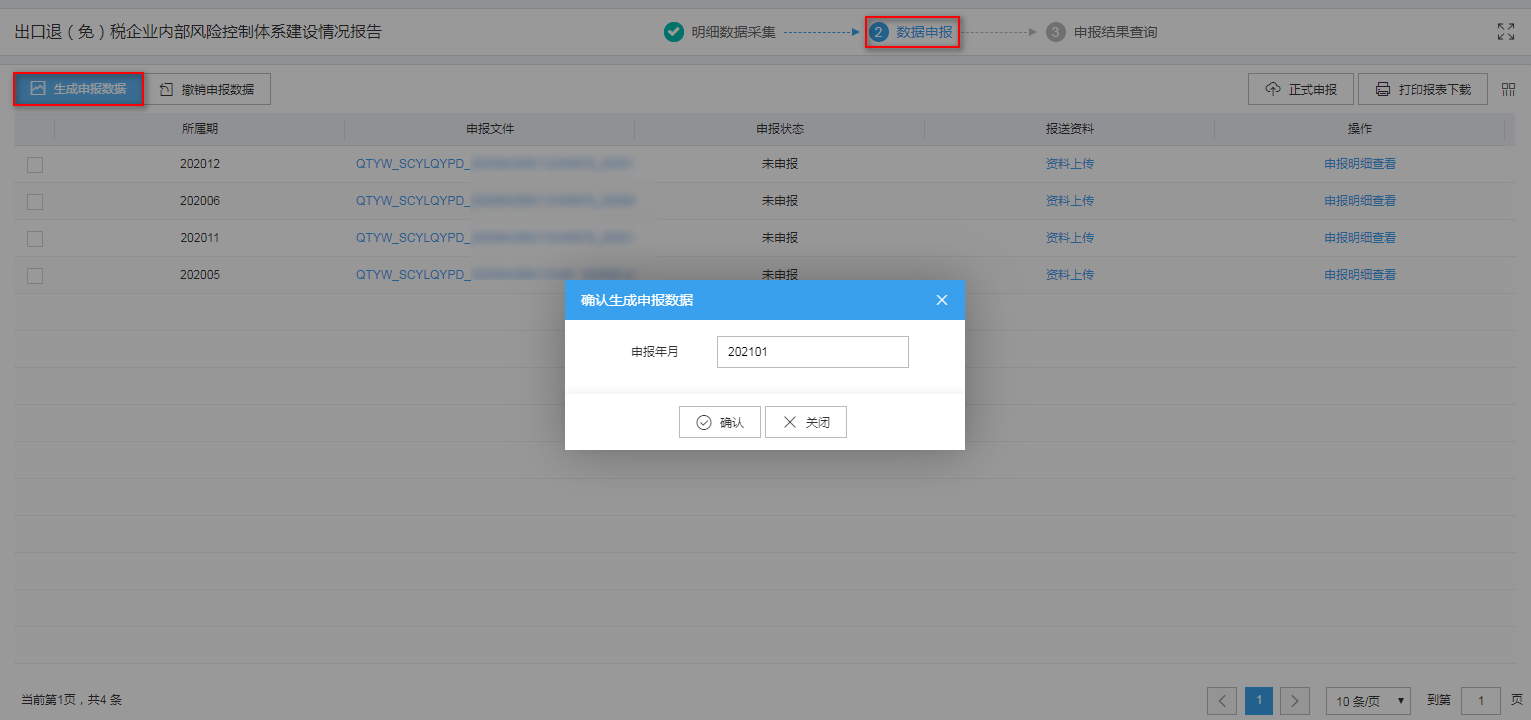Click the 操作 column header
This screenshot has width=1531, height=720.
(1360, 129)
